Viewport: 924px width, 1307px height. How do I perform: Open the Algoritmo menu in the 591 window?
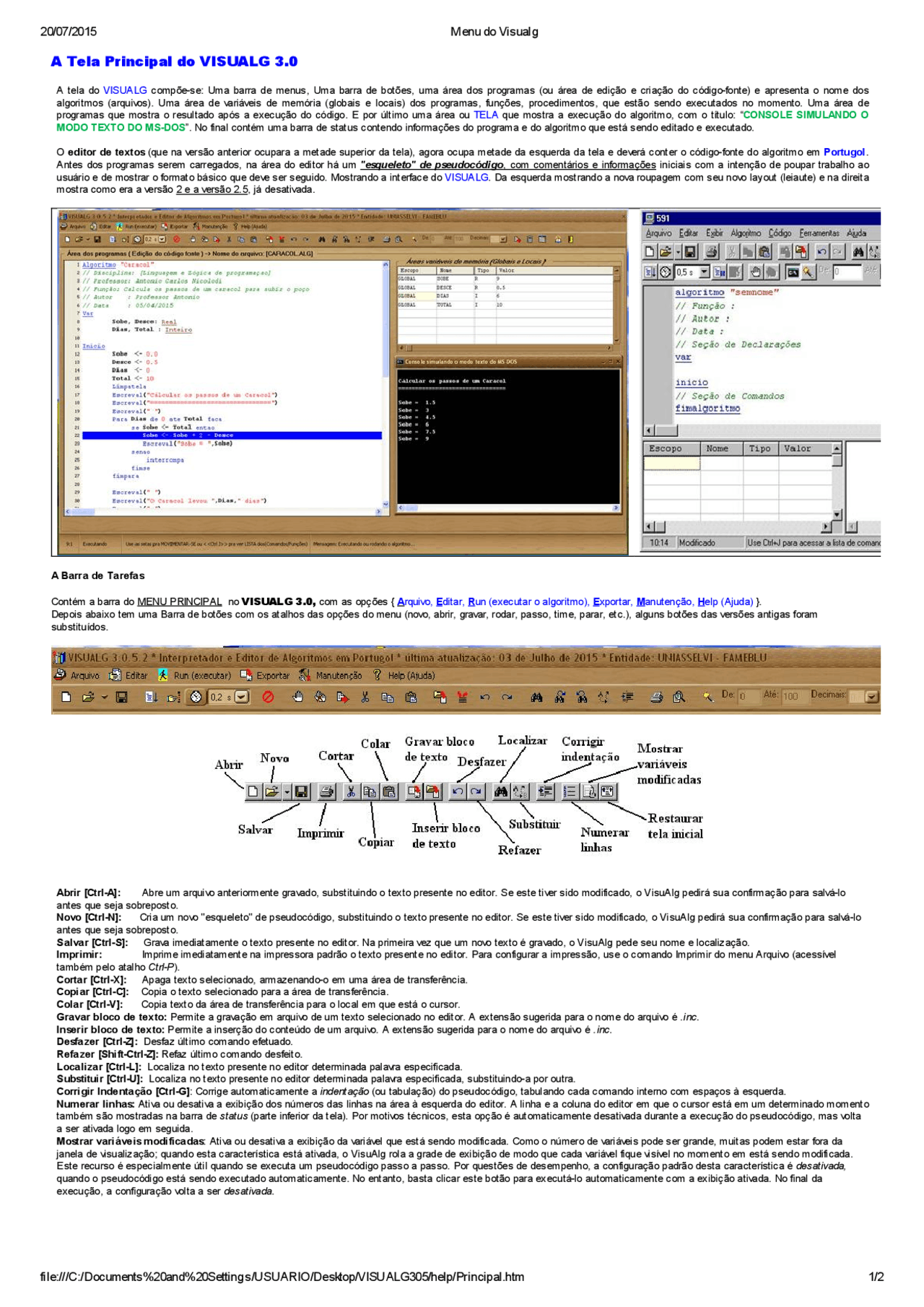coord(746,233)
